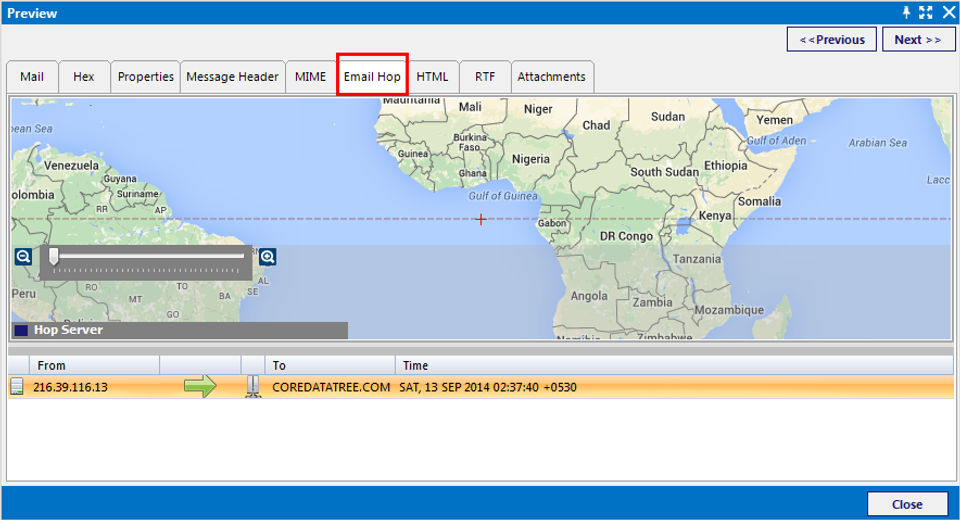
Task: Click the Close button at bottom
Action: click(907, 504)
